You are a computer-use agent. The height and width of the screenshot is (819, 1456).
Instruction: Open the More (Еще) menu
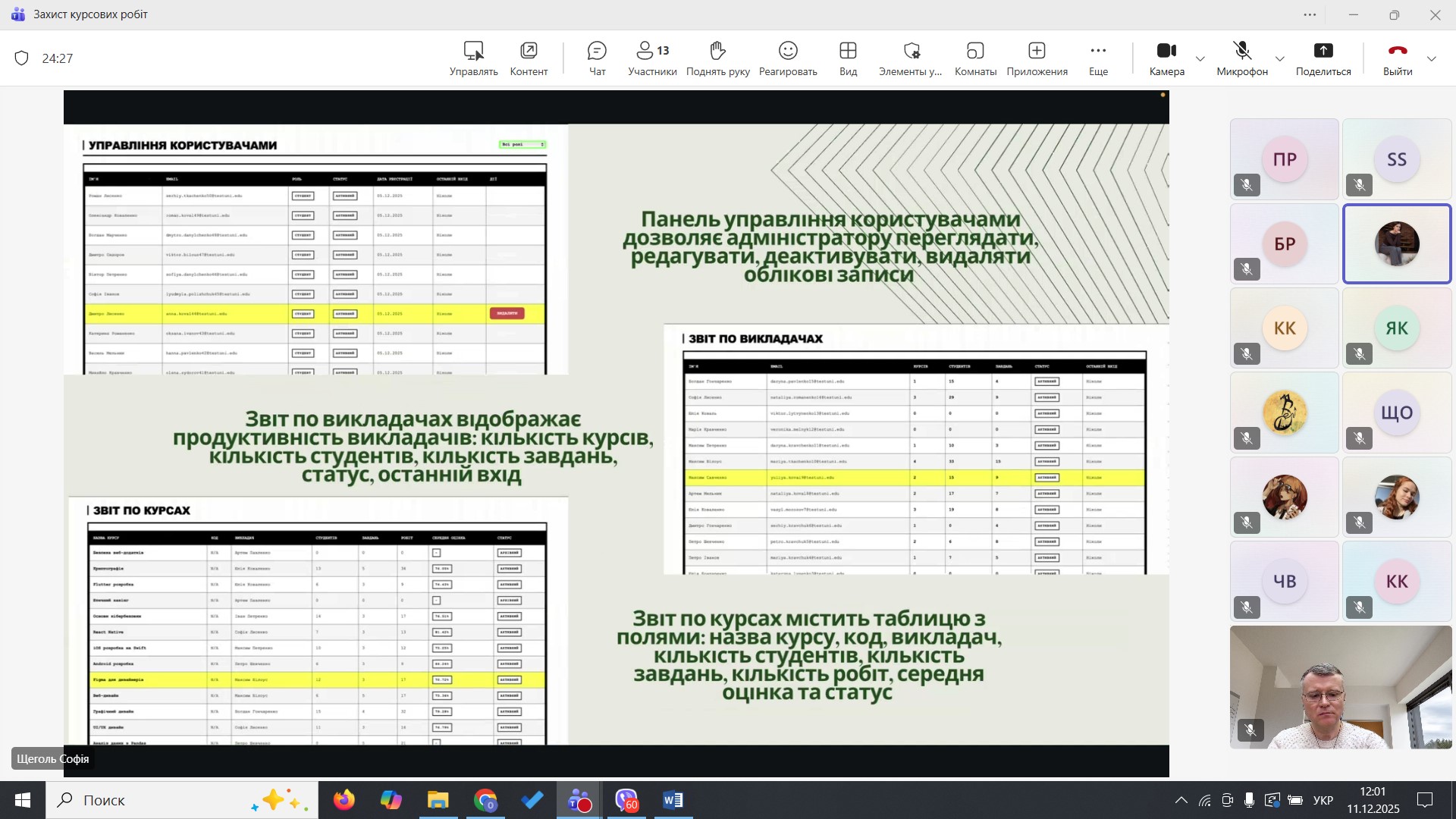coord(1098,58)
